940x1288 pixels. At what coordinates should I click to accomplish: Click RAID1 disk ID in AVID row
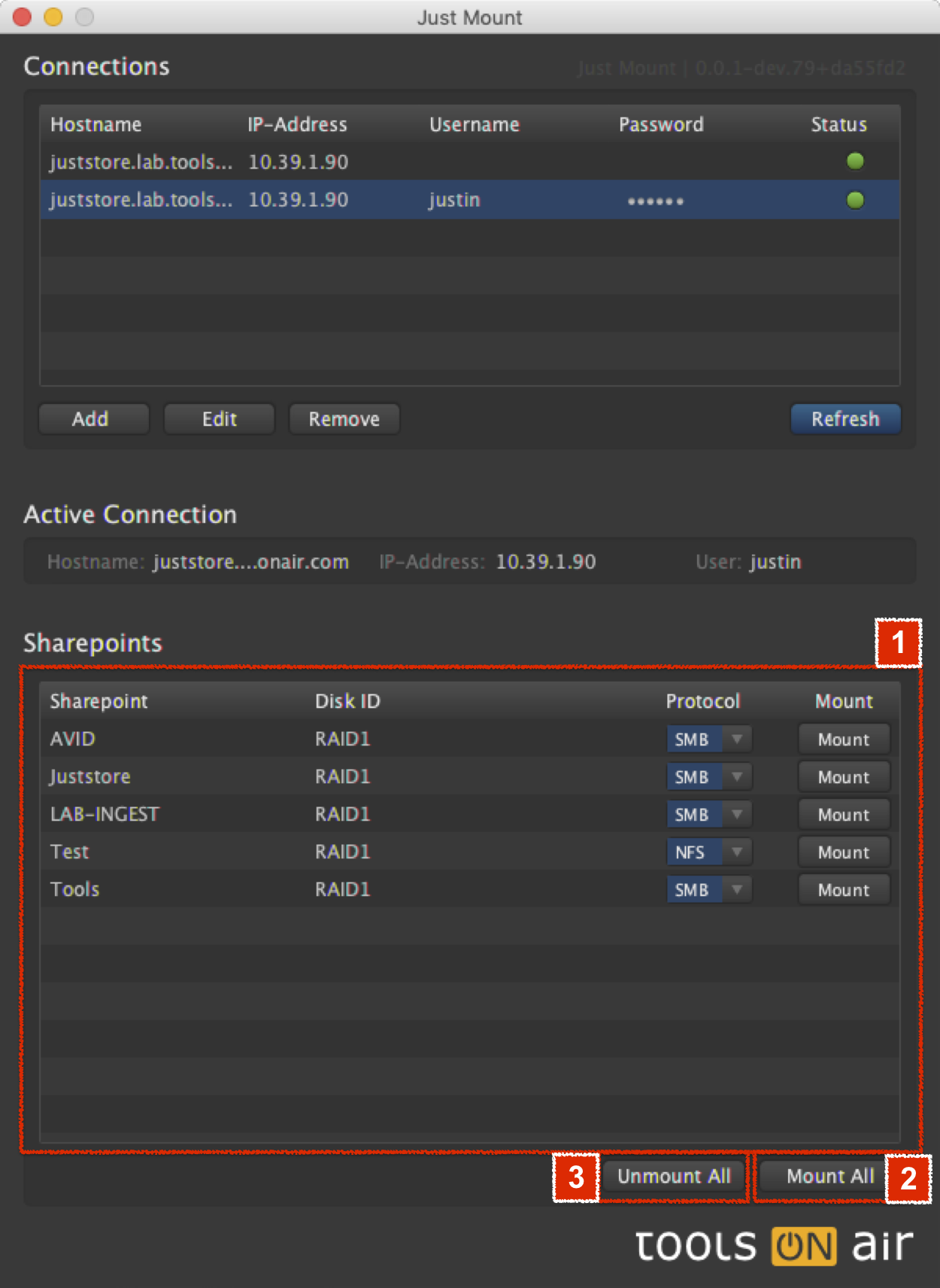click(342, 739)
